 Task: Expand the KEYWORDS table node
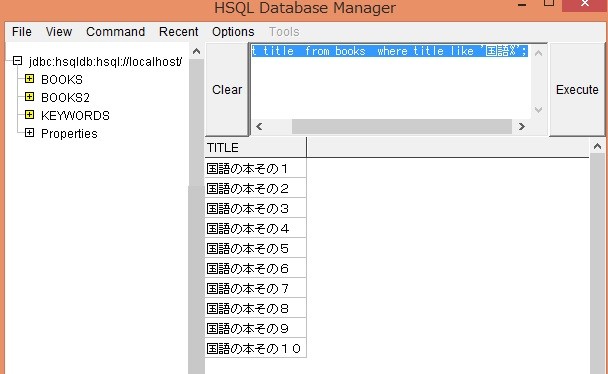pyautogui.click(x=29, y=115)
